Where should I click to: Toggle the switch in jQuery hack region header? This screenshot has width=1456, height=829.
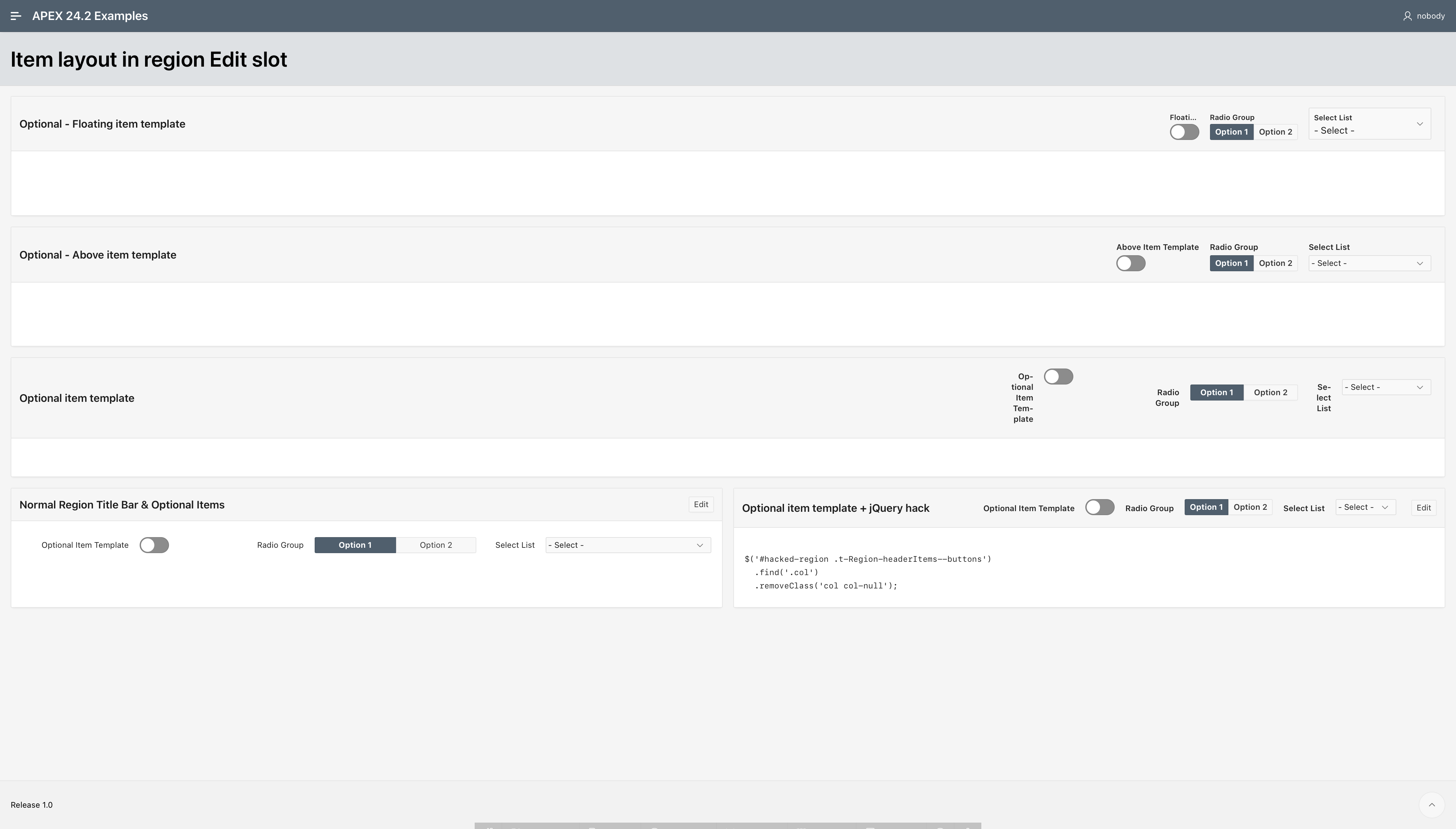click(x=1099, y=507)
